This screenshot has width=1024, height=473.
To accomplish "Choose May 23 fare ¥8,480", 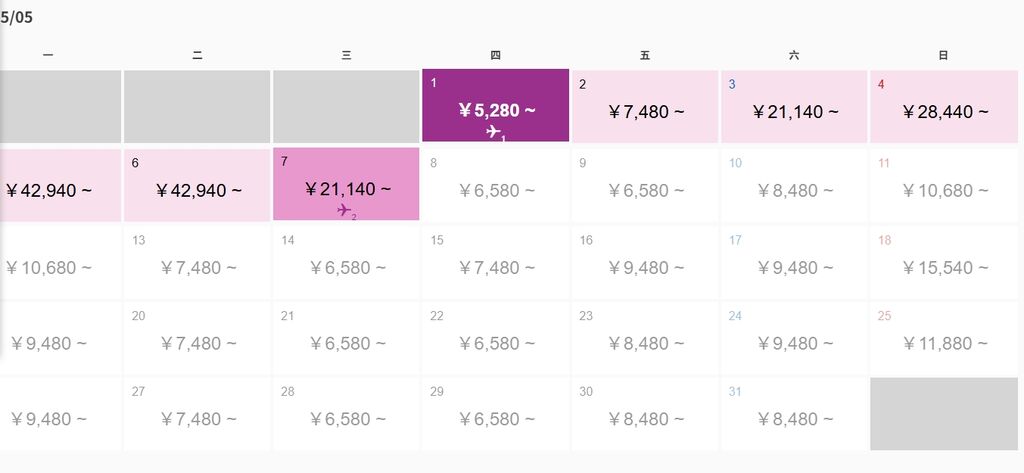I will pos(645,338).
